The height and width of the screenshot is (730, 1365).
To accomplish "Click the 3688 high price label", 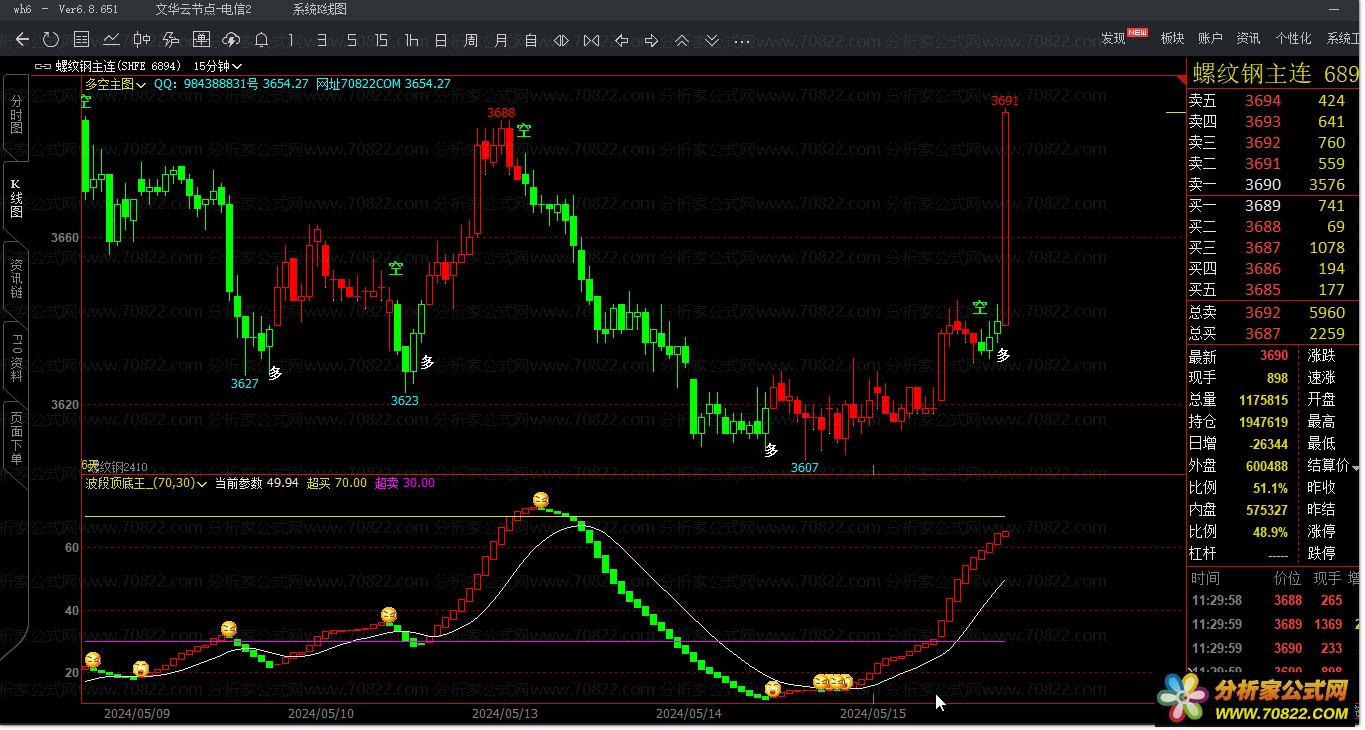I will click(501, 112).
